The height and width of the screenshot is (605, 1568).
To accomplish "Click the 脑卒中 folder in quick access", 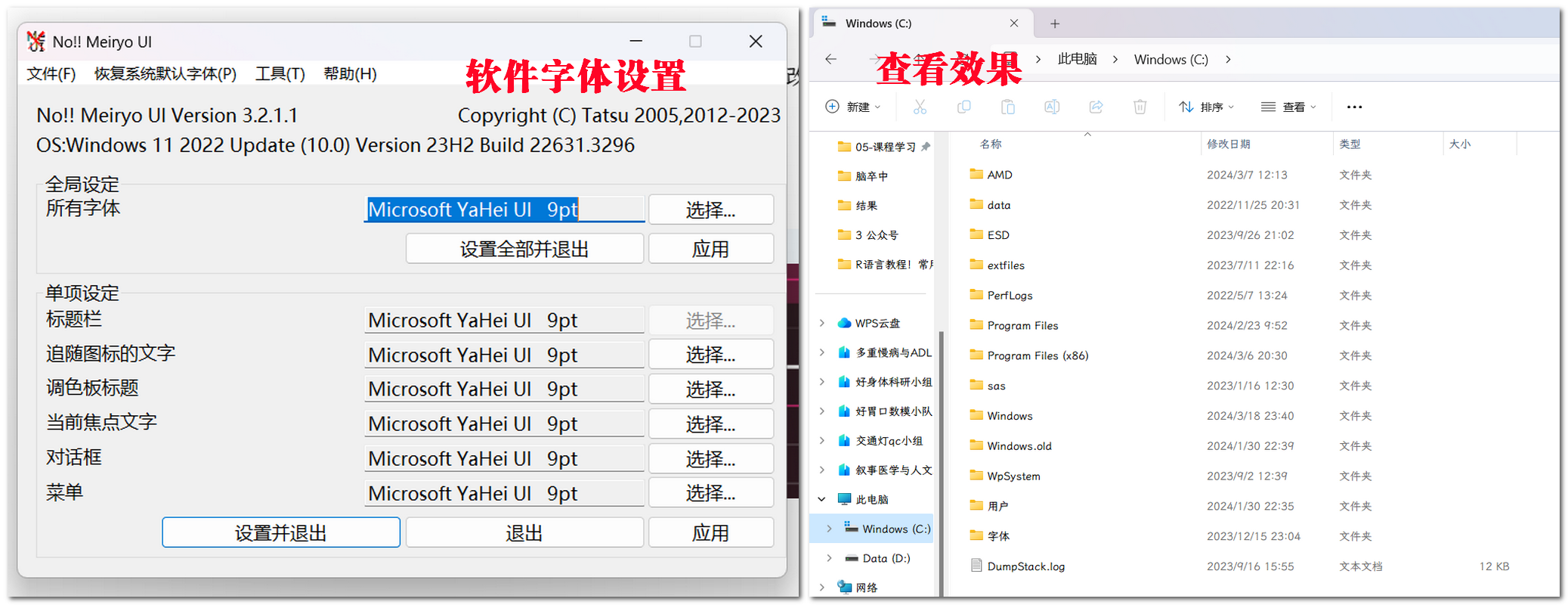I will point(863,175).
